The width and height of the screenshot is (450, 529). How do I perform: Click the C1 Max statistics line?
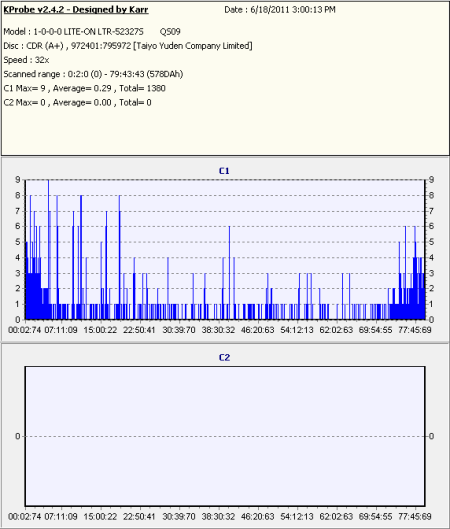click(84, 88)
